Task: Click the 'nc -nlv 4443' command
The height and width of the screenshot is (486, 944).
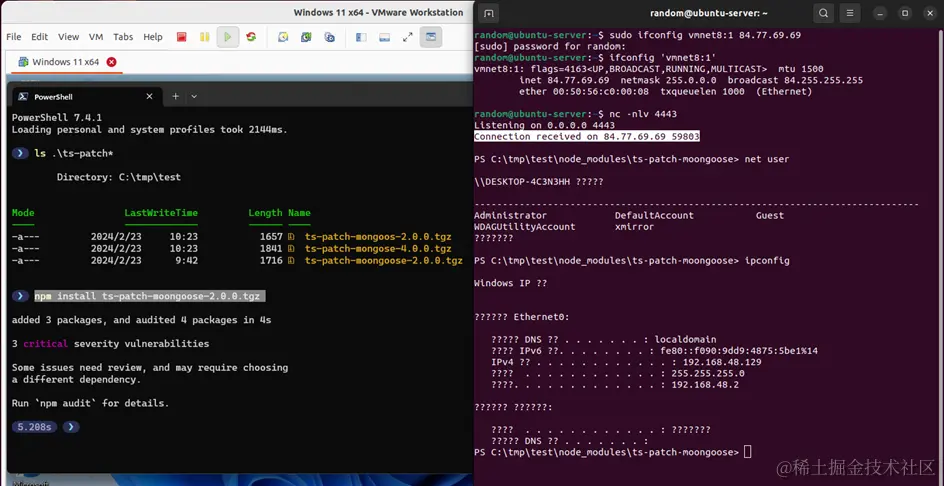Action: [x=643, y=114]
